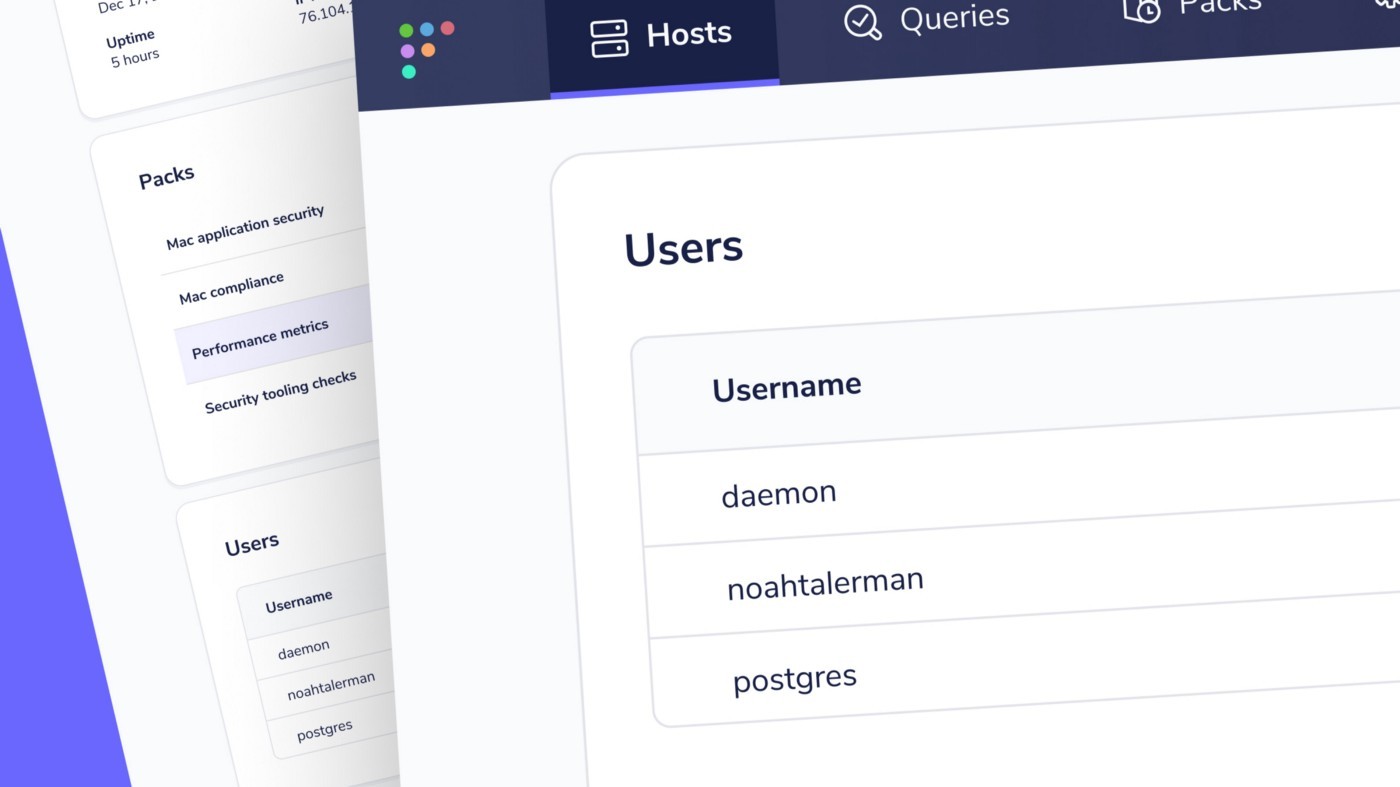The width and height of the screenshot is (1400, 787).
Task: Click the large Users heading
Action: pos(684,249)
